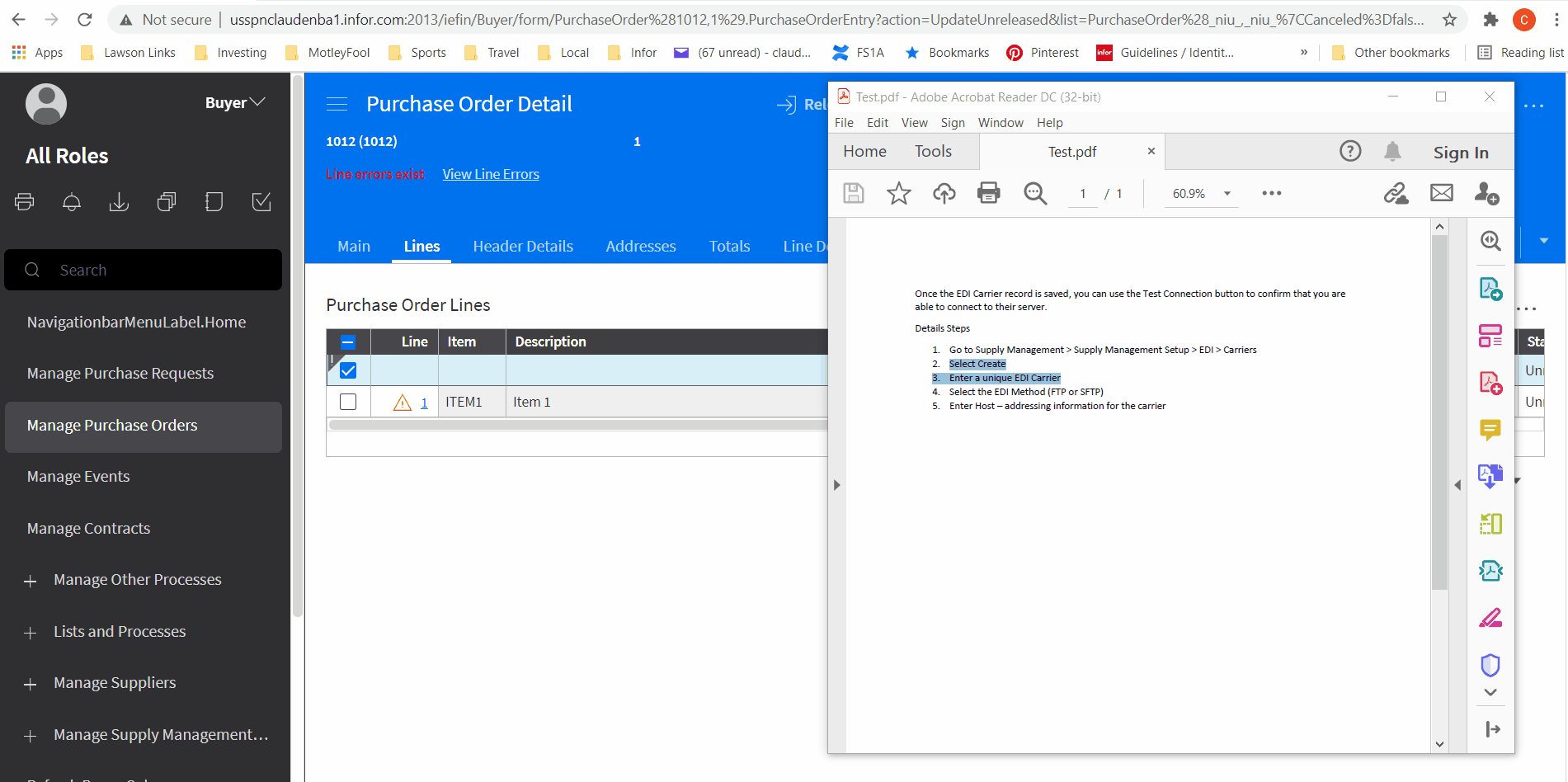This screenshot has width=1568, height=782.
Task: Click the star bookmark icon in Acrobat
Action: [898, 193]
